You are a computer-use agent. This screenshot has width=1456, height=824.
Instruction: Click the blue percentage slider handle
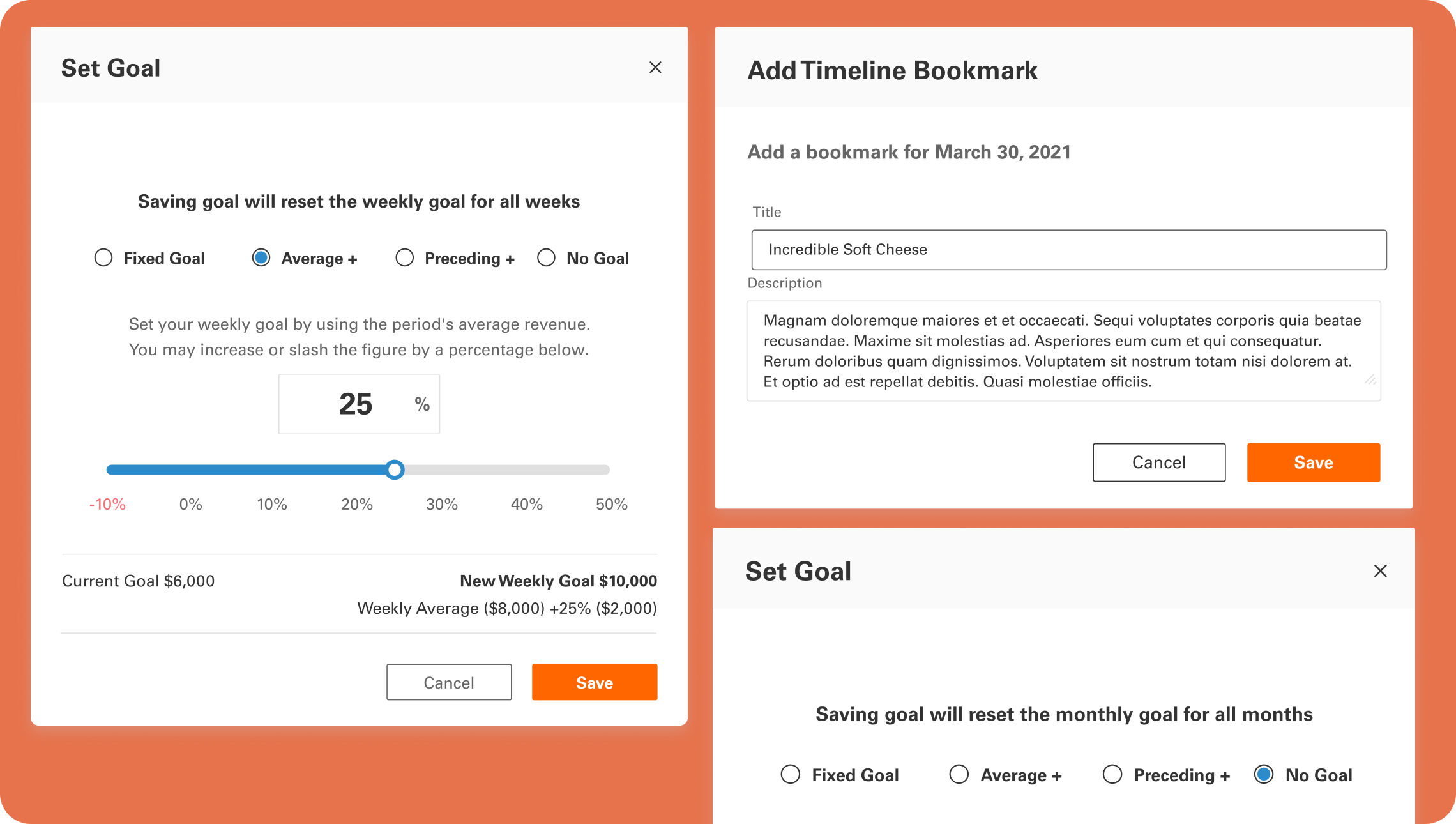click(395, 470)
